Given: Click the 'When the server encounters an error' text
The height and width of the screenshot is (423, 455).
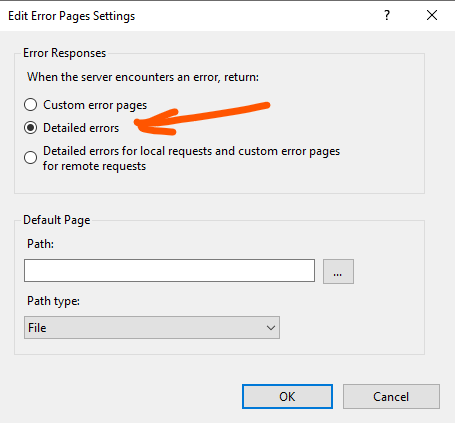Looking at the screenshot, I should (x=123, y=77).
